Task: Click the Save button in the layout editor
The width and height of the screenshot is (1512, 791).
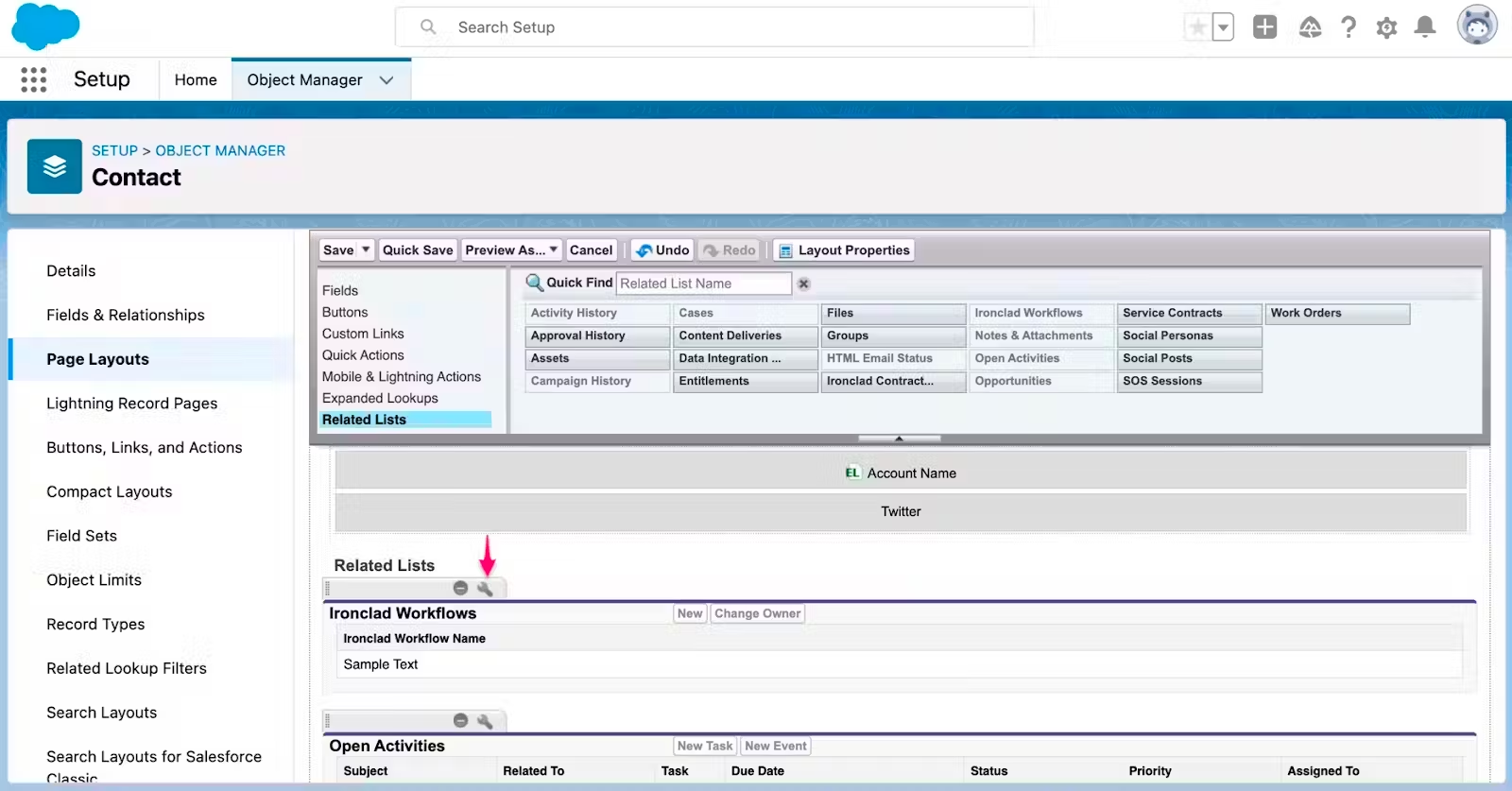Action: coord(338,250)
